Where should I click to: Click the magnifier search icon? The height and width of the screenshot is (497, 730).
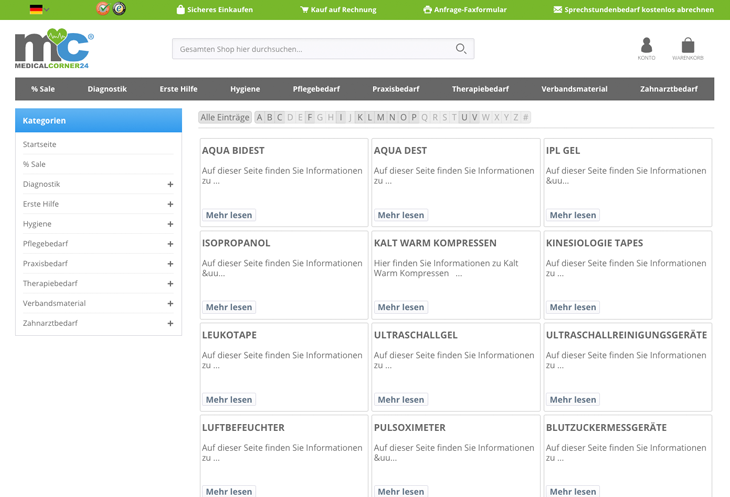[461, 48]
